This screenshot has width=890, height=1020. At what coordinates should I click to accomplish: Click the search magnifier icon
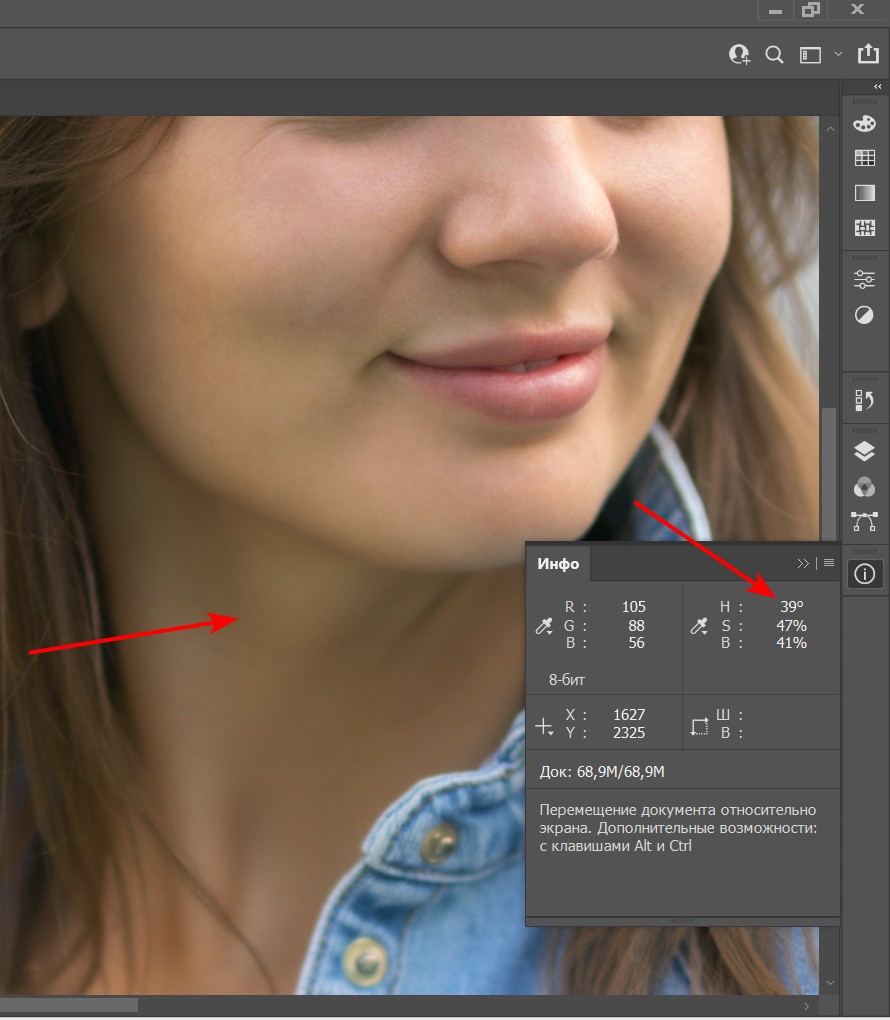pyautogui.click(x=774, y=55)
